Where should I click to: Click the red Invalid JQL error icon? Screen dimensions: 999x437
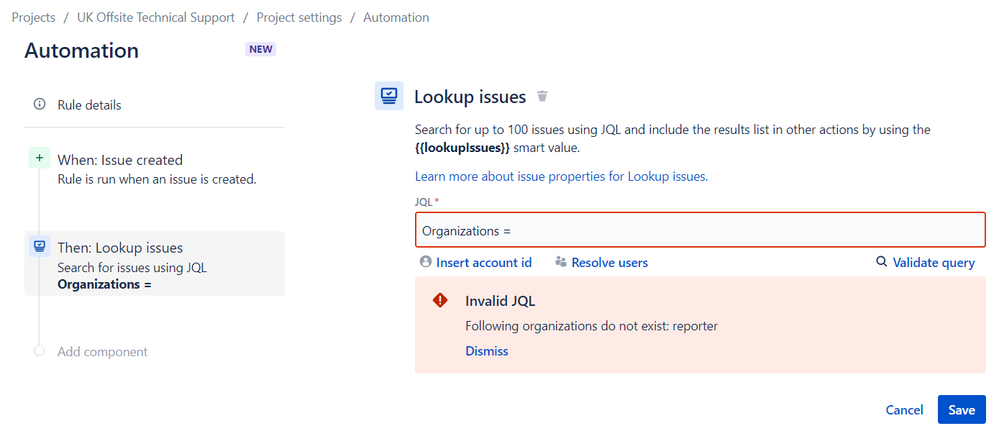click(440, 301)
